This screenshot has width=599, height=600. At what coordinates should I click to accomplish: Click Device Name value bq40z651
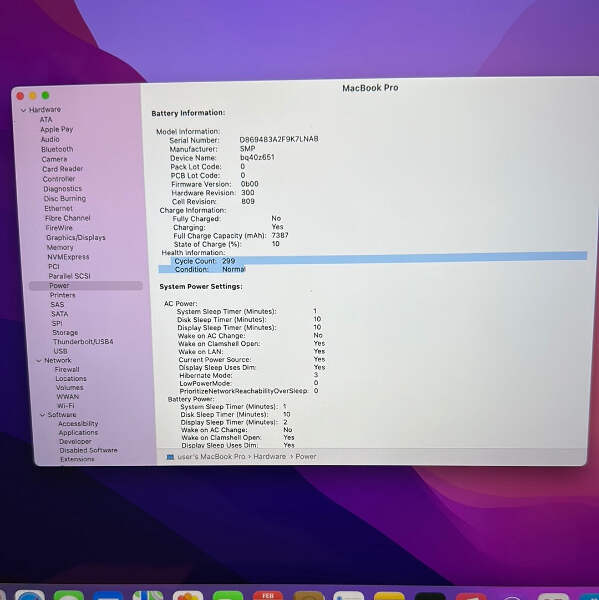pyautogui.click(x=257, y=157)
